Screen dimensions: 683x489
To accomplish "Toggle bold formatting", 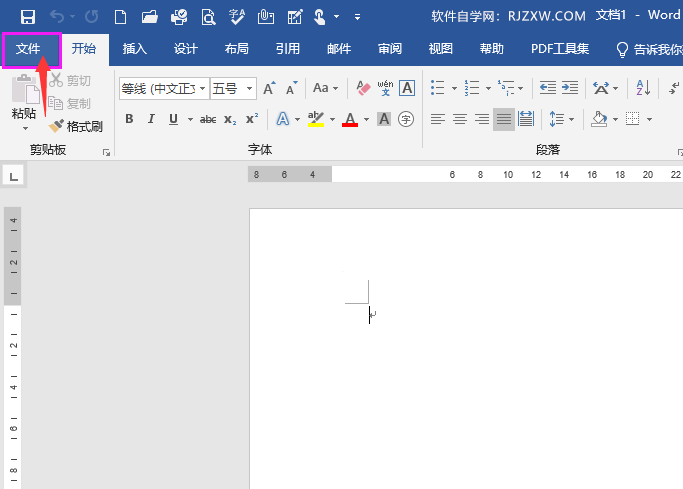I will click(x=129, y=119).
